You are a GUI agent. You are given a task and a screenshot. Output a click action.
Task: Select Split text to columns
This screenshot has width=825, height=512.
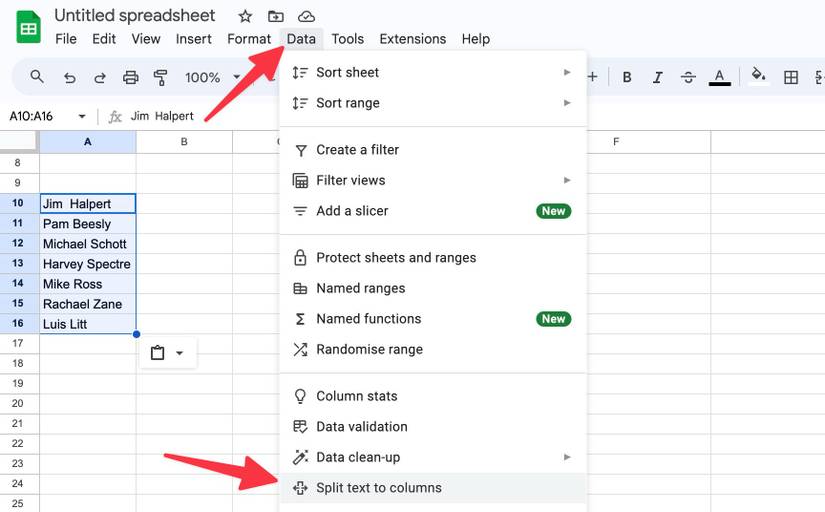pos(378,488)
